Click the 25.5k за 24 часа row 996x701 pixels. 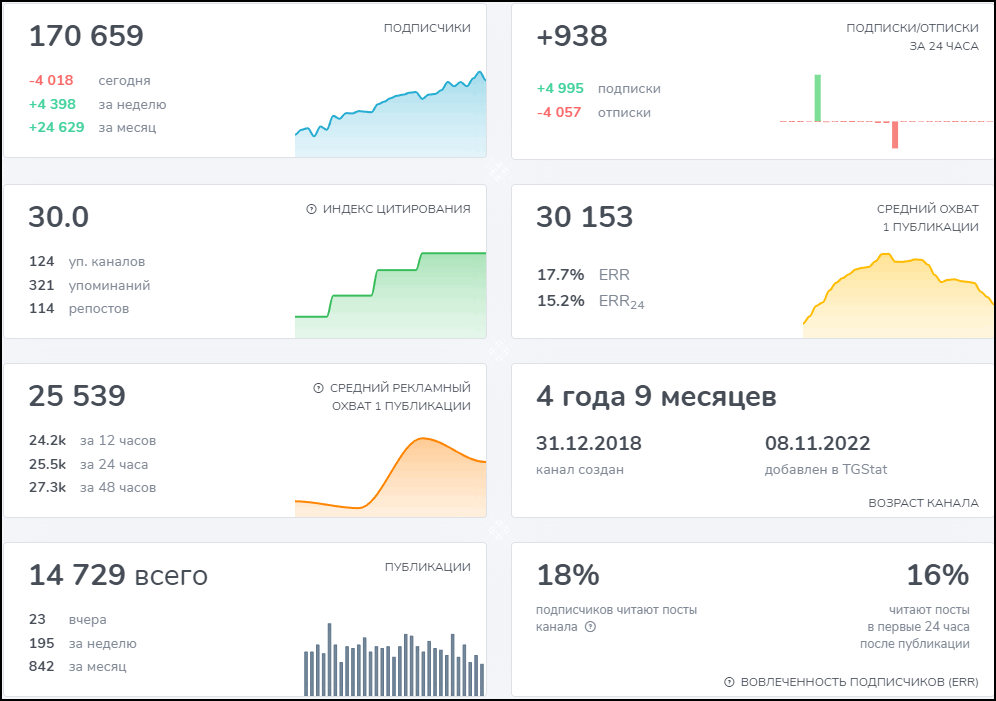pyautogui.click(x=88, y=464)
